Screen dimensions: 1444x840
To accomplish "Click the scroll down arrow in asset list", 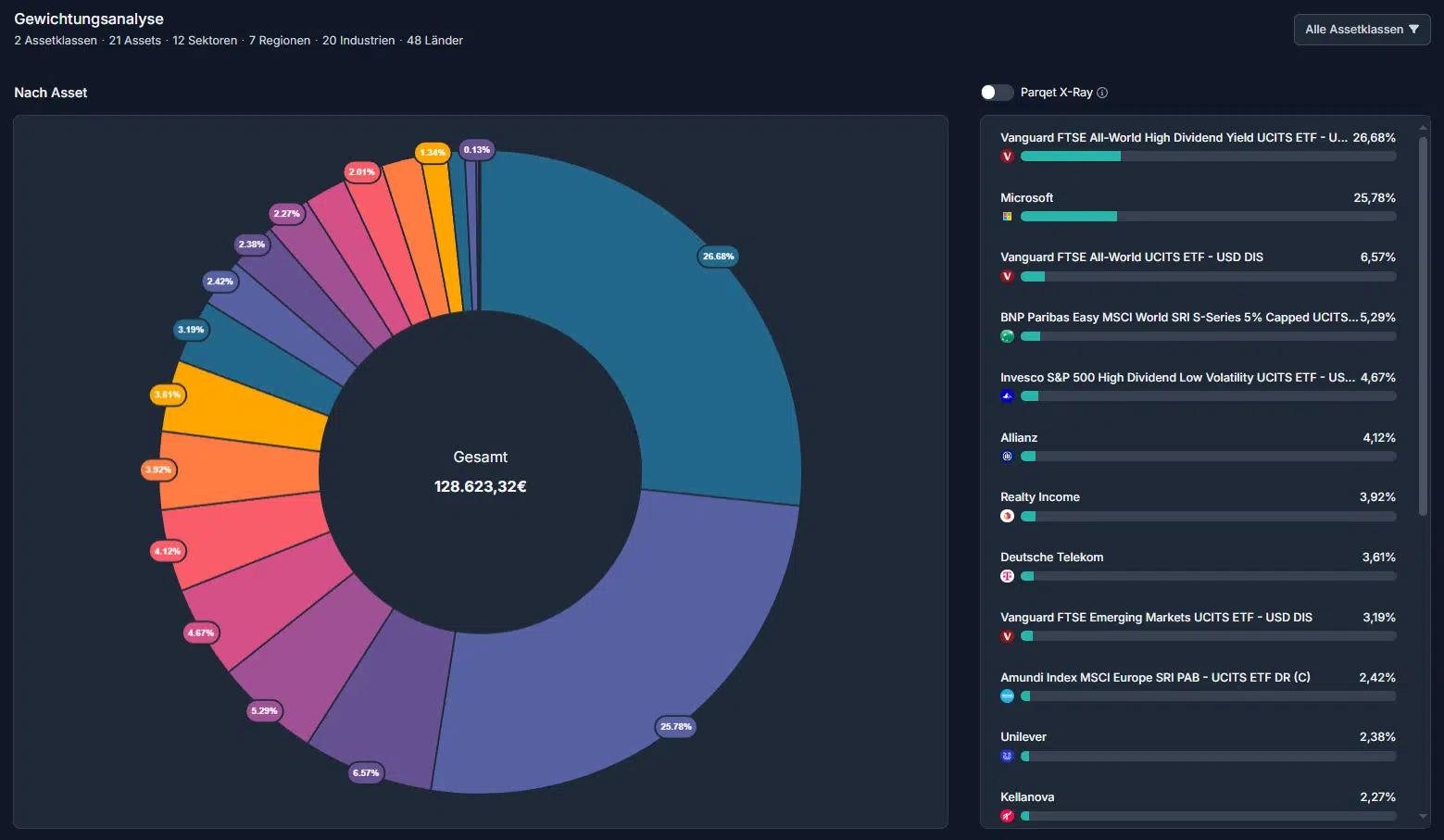I will pyautogui.click(x=1424, y=817).
